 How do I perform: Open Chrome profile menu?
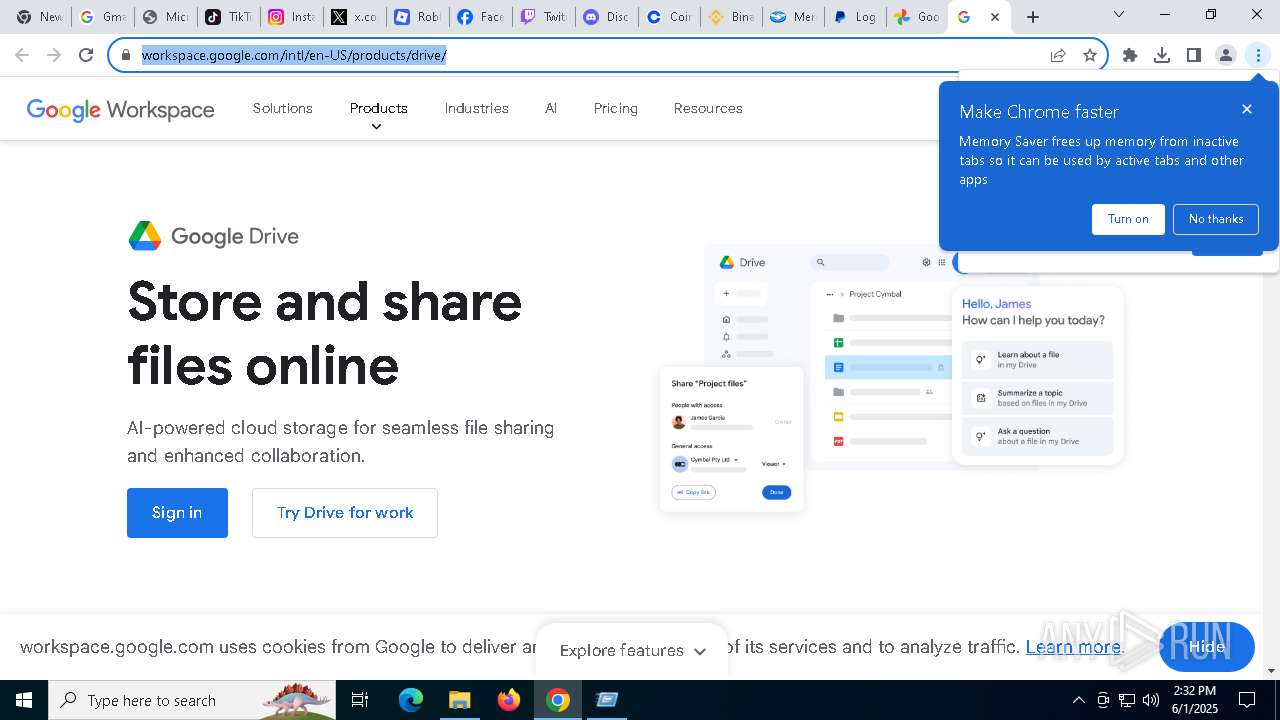(x=1226, y=55)
